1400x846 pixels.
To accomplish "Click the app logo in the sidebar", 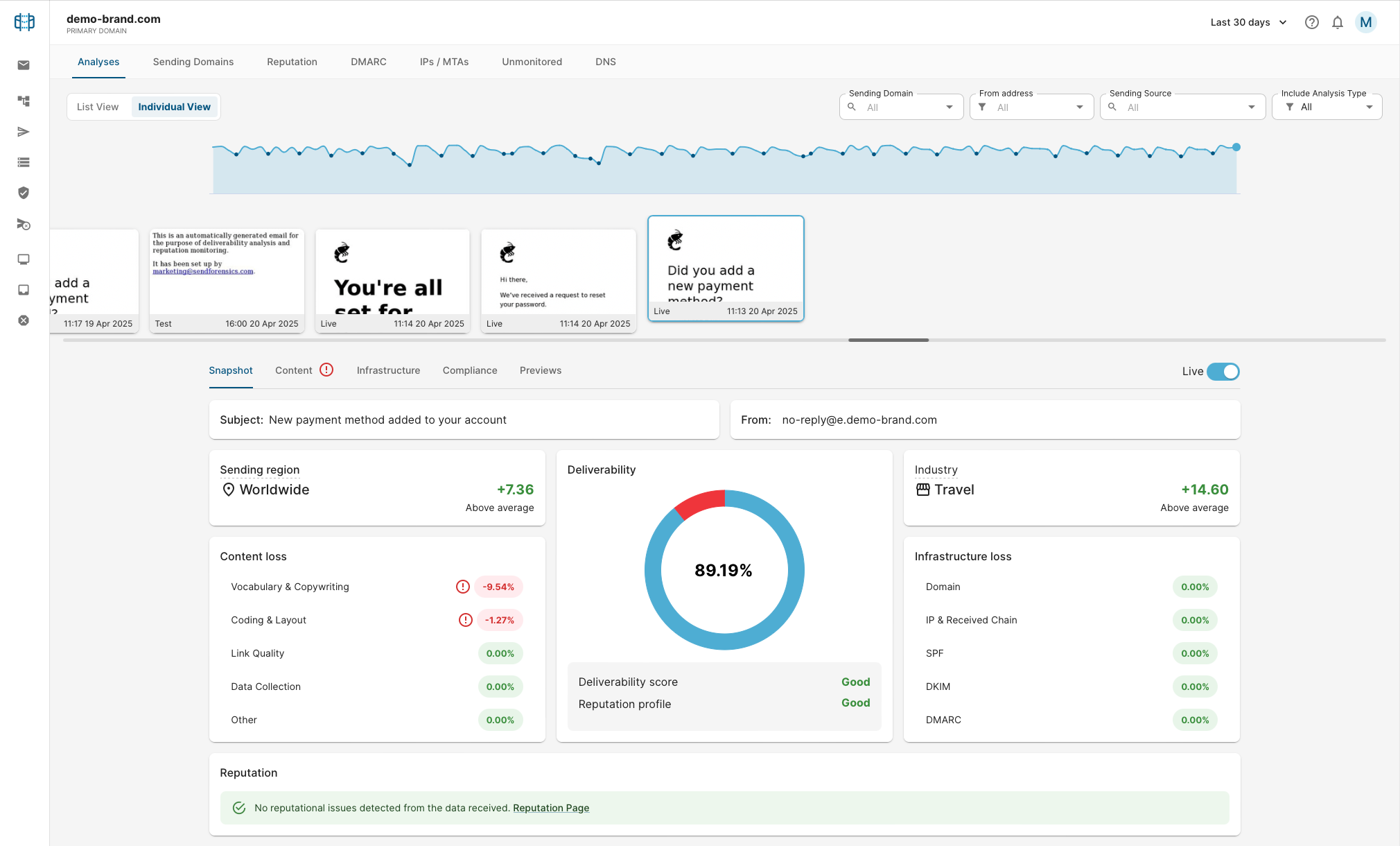I will coord(24,22).
